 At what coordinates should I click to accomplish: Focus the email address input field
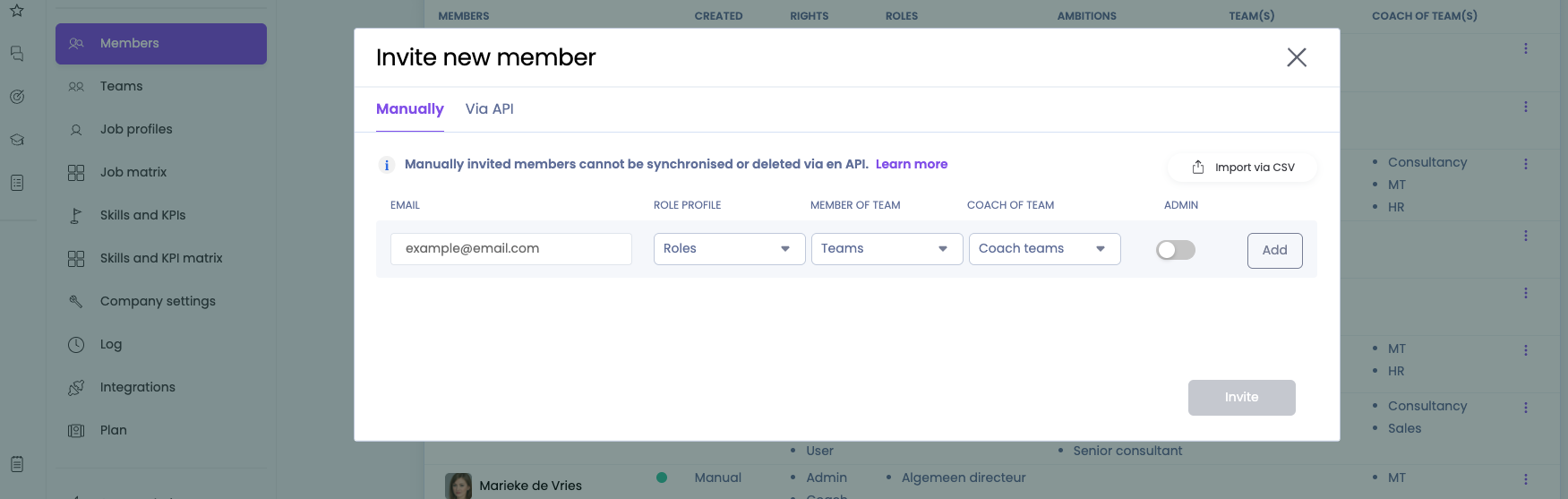click(x=511, y=249)
